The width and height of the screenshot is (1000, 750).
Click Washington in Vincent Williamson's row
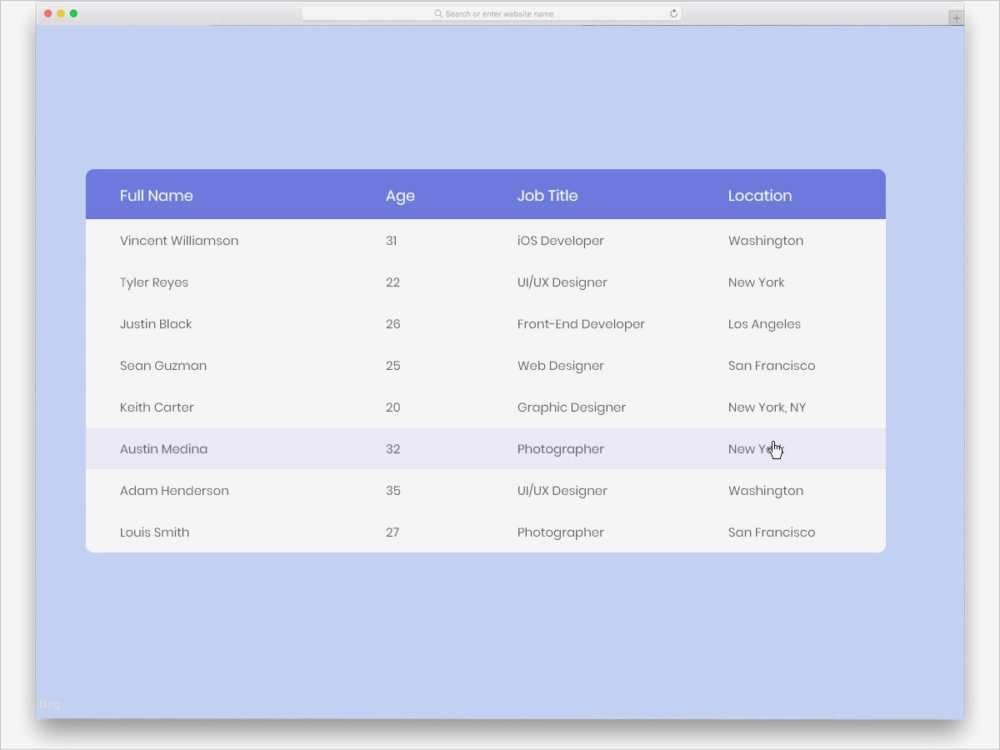(766, 240)
